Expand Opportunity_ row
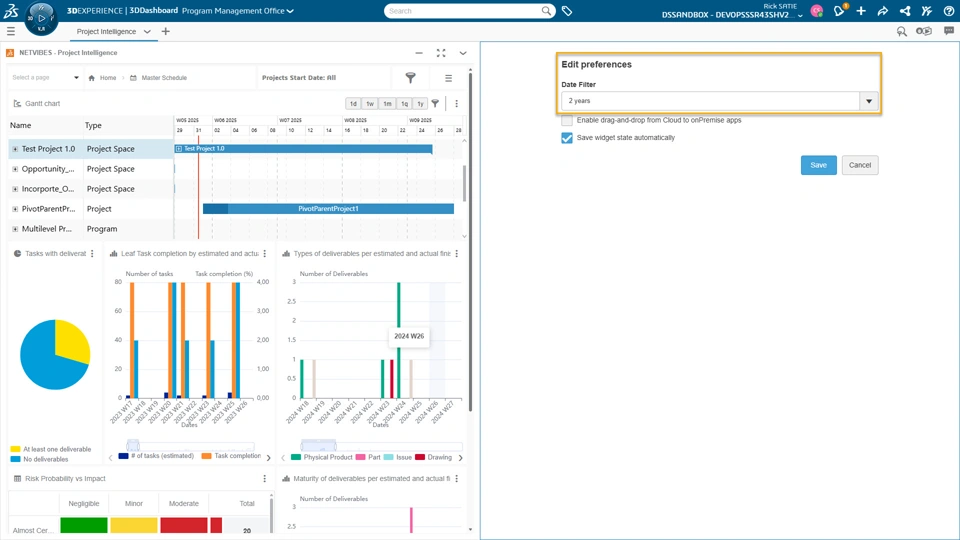The image size is (960, 540). pos(15,169)
